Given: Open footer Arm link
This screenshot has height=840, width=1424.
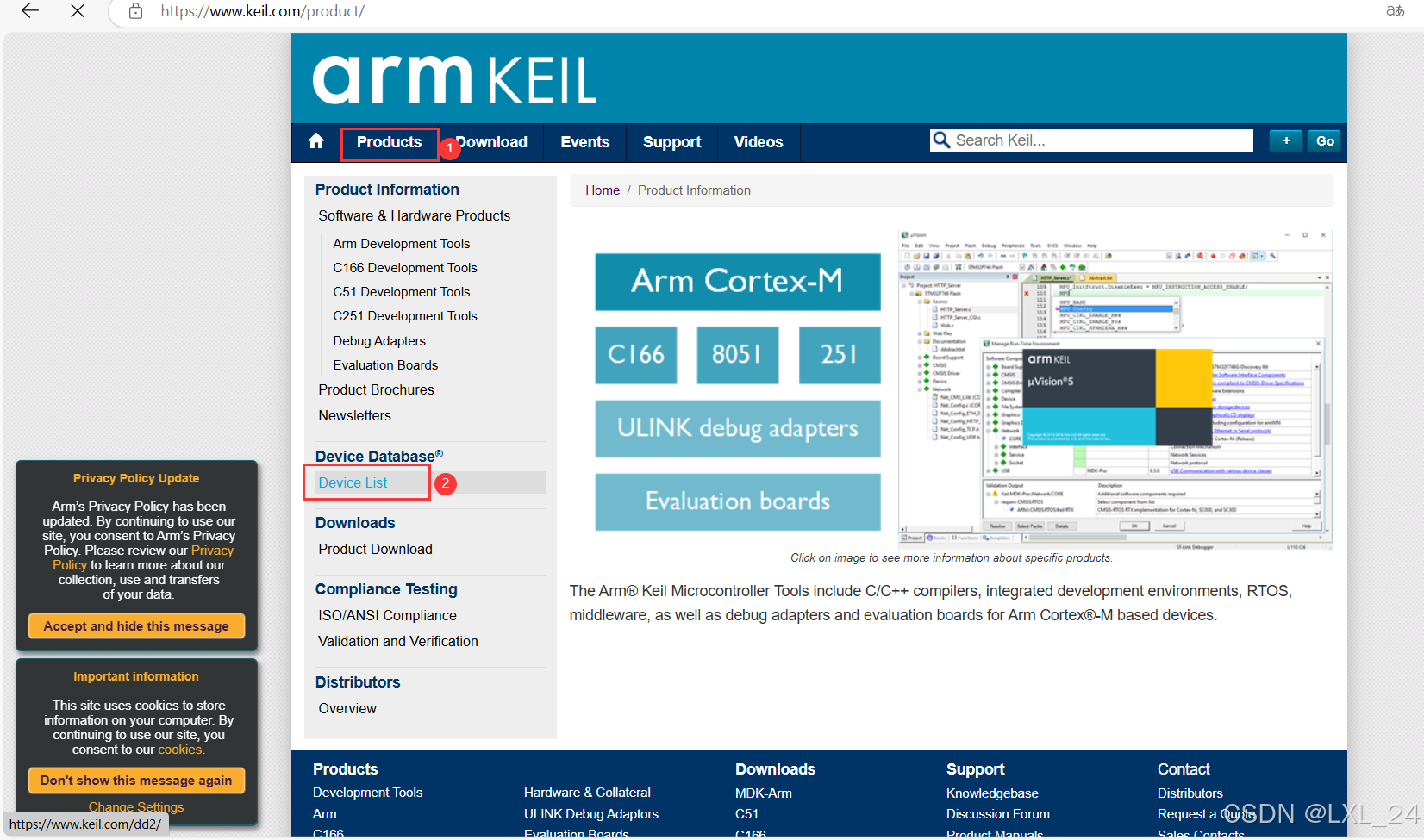Looking at the screenshot, I should click(x=324, y=814).
